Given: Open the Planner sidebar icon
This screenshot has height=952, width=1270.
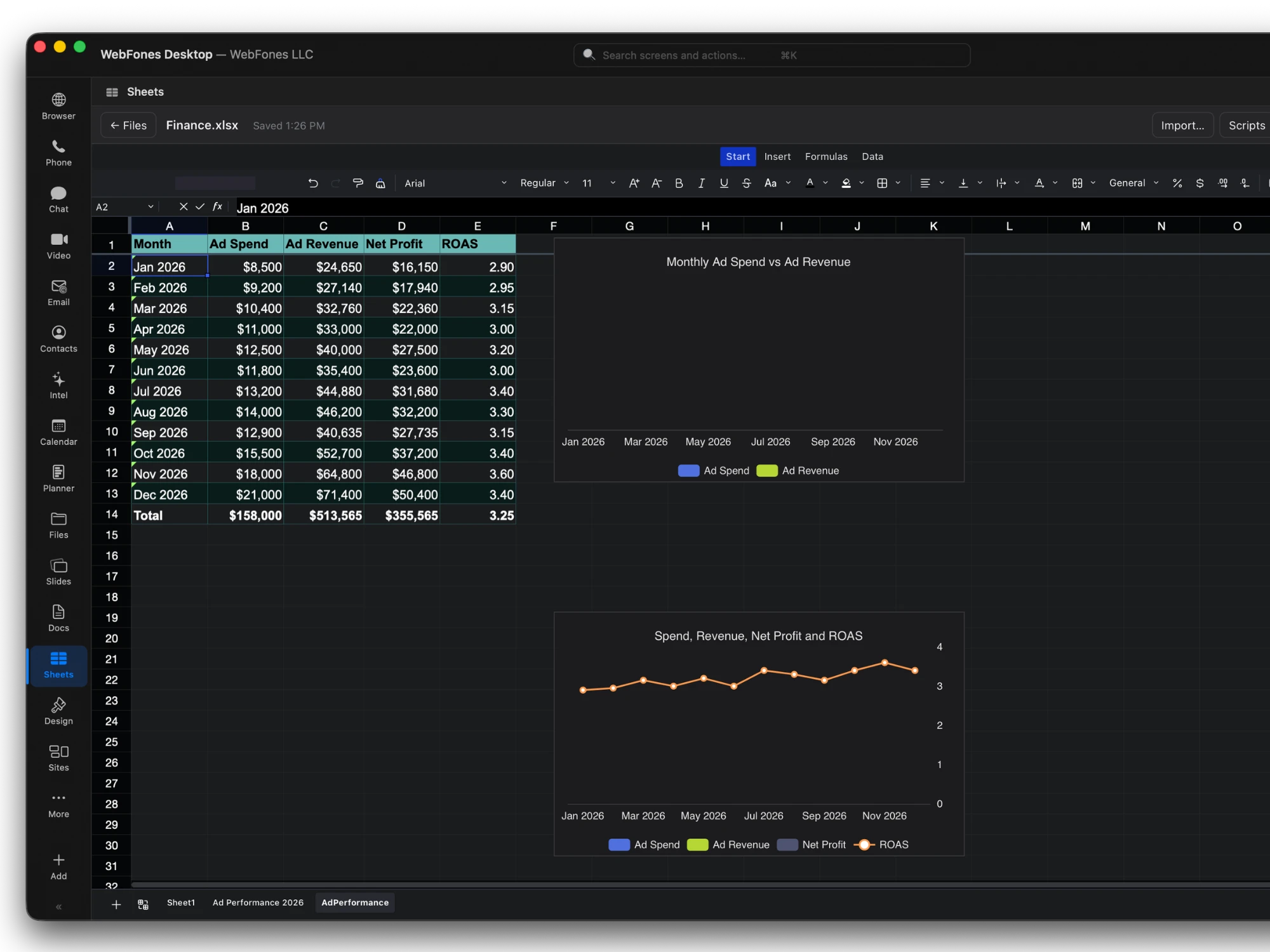Looking at the screenshot, I should click(58, 479).
